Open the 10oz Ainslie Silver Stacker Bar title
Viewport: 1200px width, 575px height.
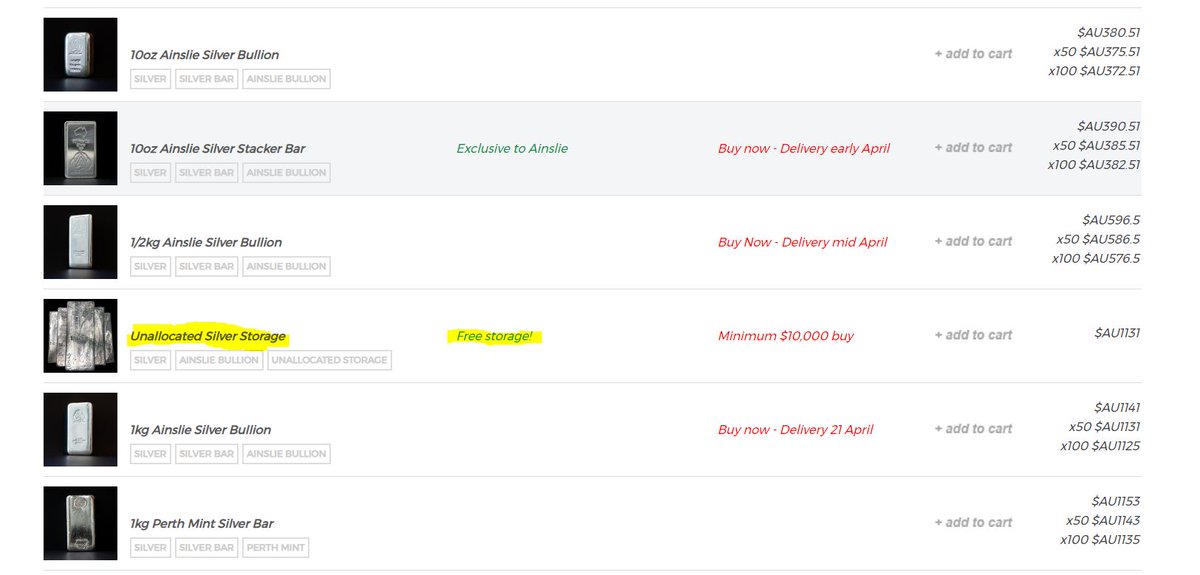tap(217, 149)
